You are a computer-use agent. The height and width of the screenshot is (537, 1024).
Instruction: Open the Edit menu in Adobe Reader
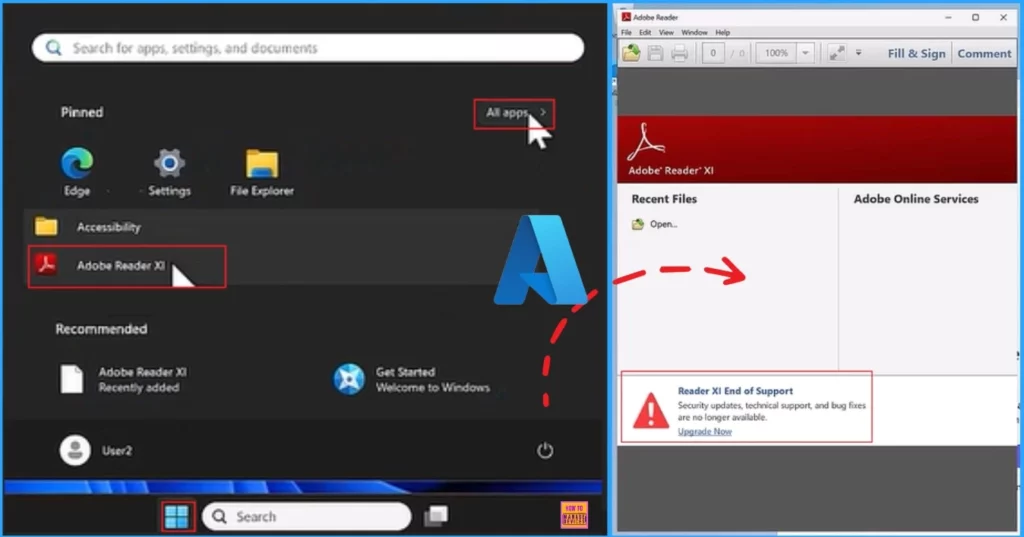[x=645, y=32]
